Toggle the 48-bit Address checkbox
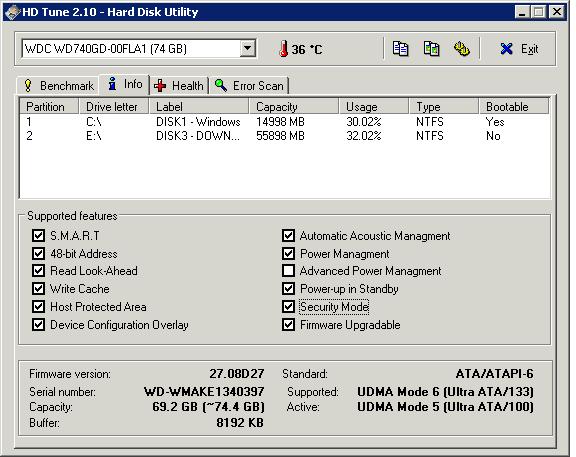The image size is (576, 457). click(38, 253)
